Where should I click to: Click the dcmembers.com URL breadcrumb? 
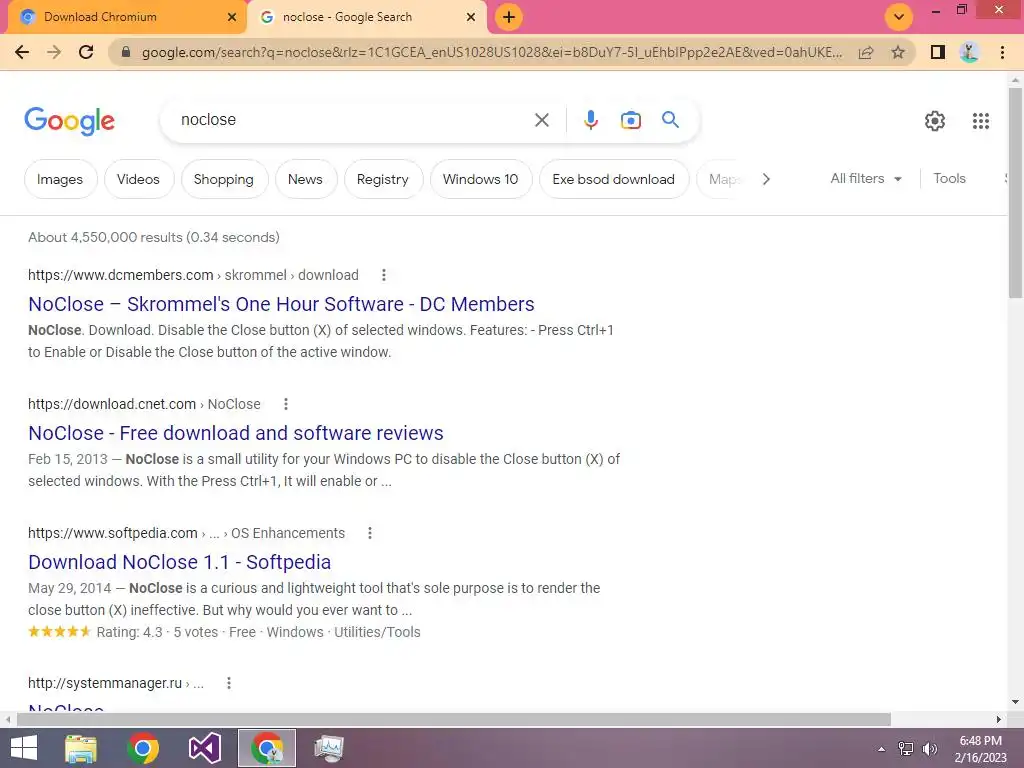(193, 275)
